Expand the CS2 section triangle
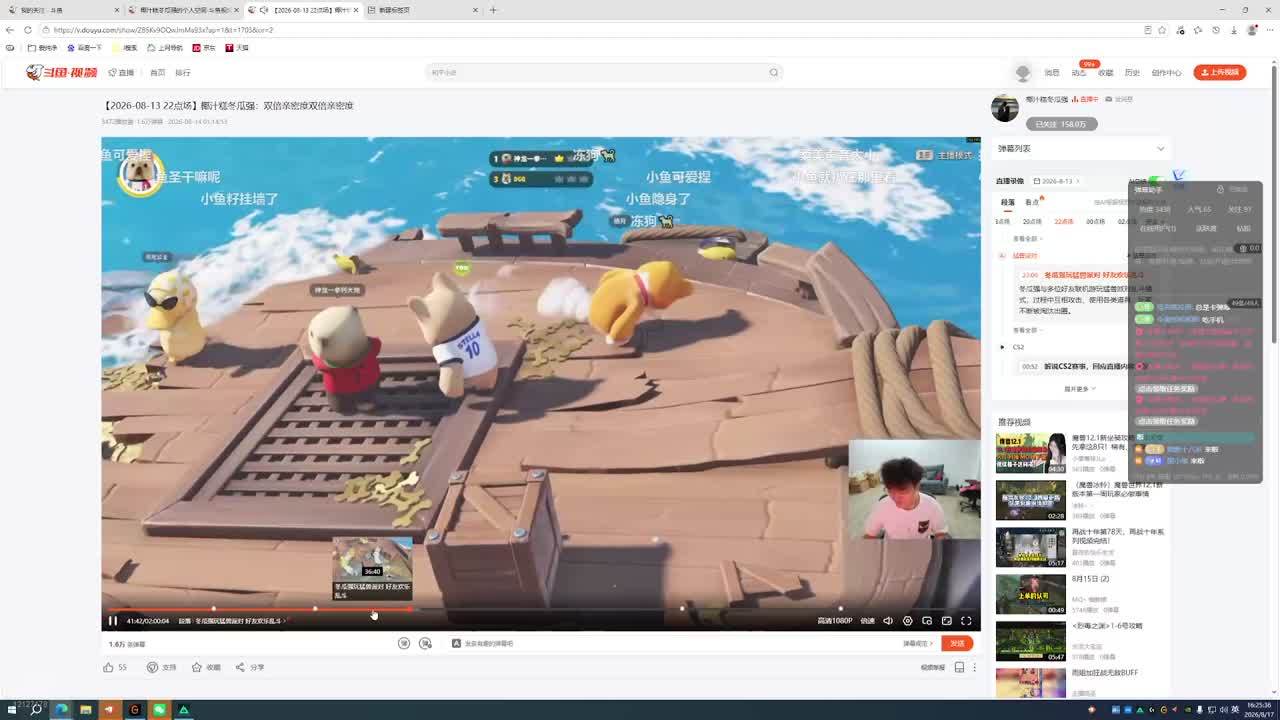The width and height of the screenshot is (1280, 720). tap(1002, 347)
